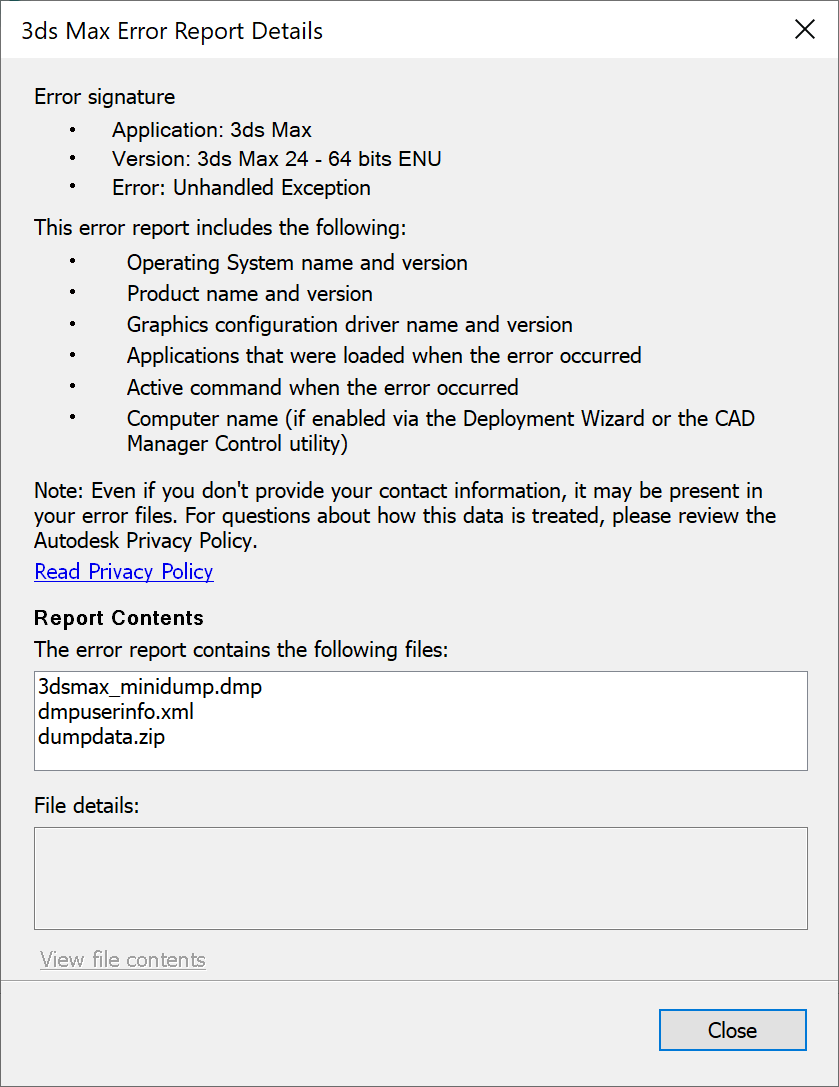Select dmpuserinfo.xml in the file list

[116, 713]
